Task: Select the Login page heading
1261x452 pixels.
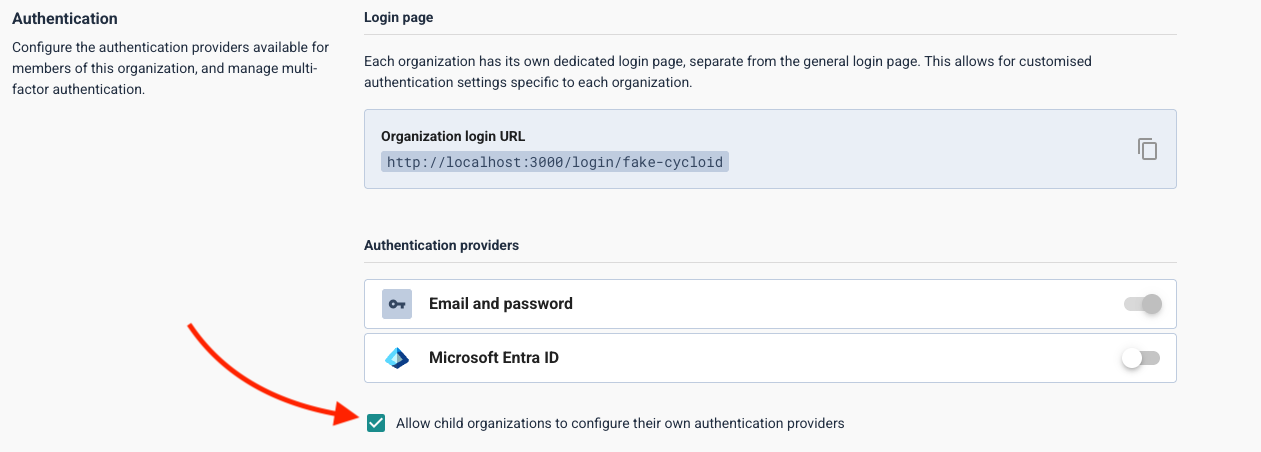Action: 398,18
